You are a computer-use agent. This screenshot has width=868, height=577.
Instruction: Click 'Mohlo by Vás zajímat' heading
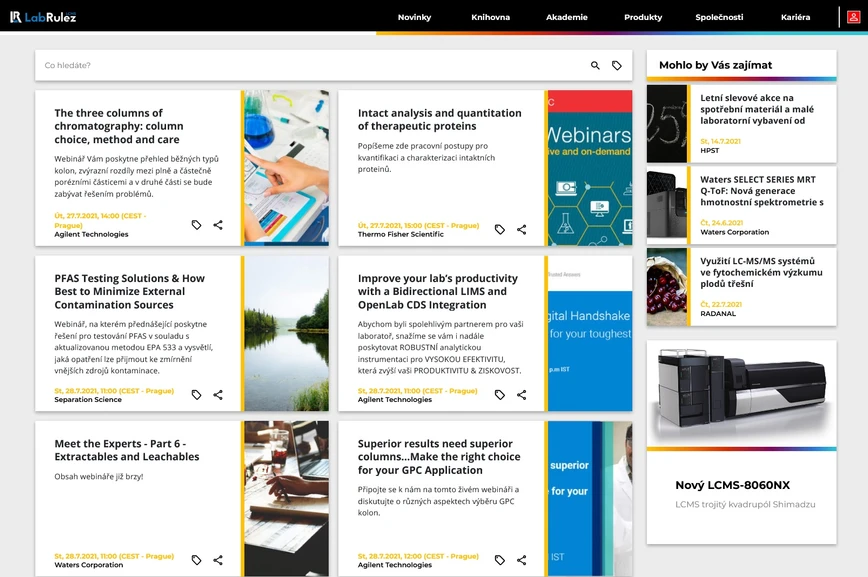pyautogui.click(x=716, y=65)
